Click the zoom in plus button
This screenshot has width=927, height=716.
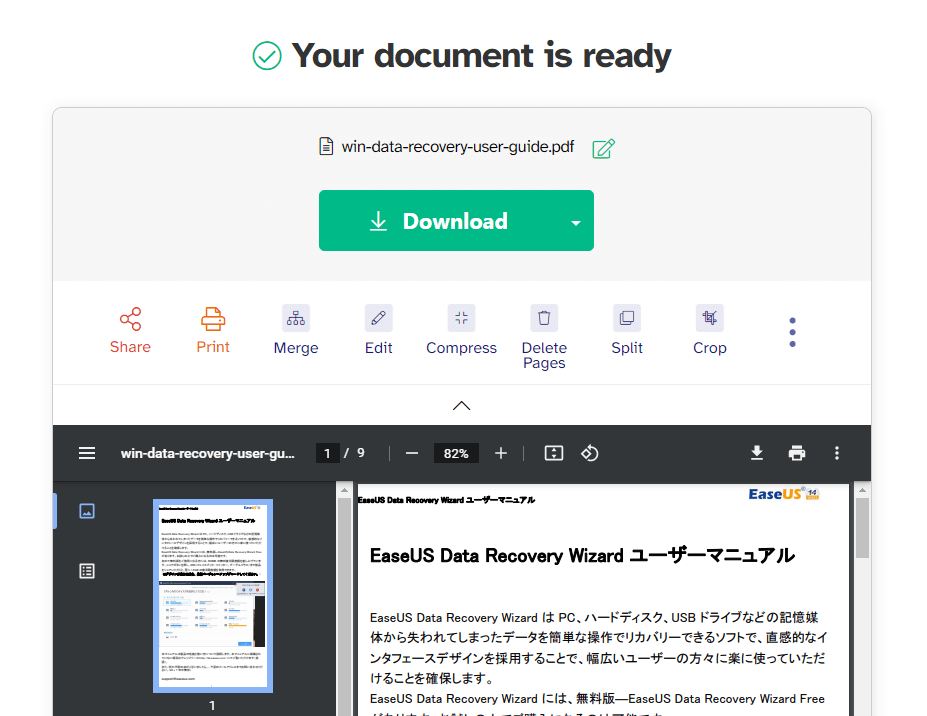pos(501,453)
